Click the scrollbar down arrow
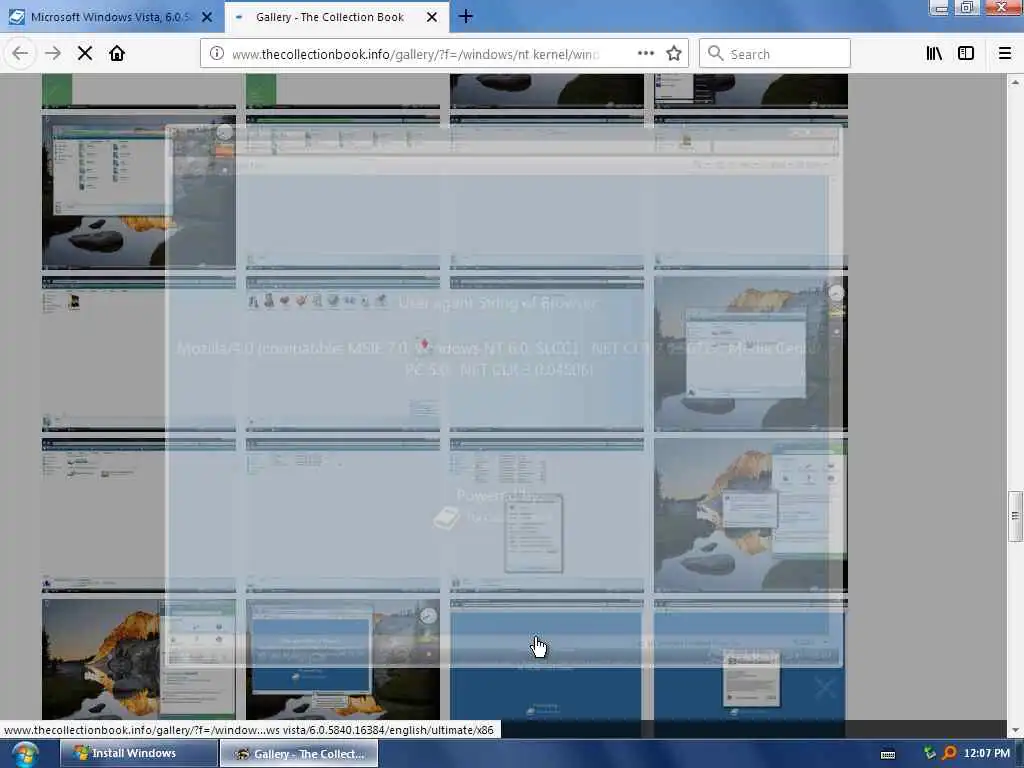The width and height of the screenshot is (1024, 768). 1015,730
